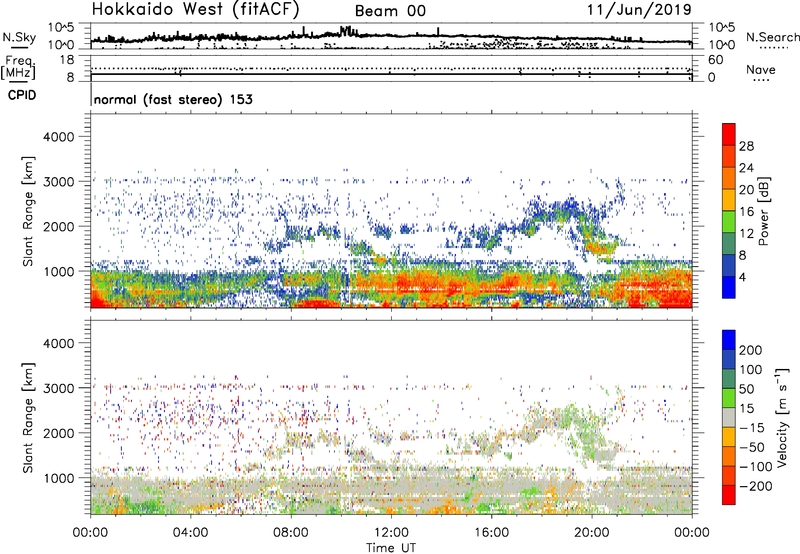Click the "15" velocity colorbar label
800x554 pixels.
tap(746, 408)
